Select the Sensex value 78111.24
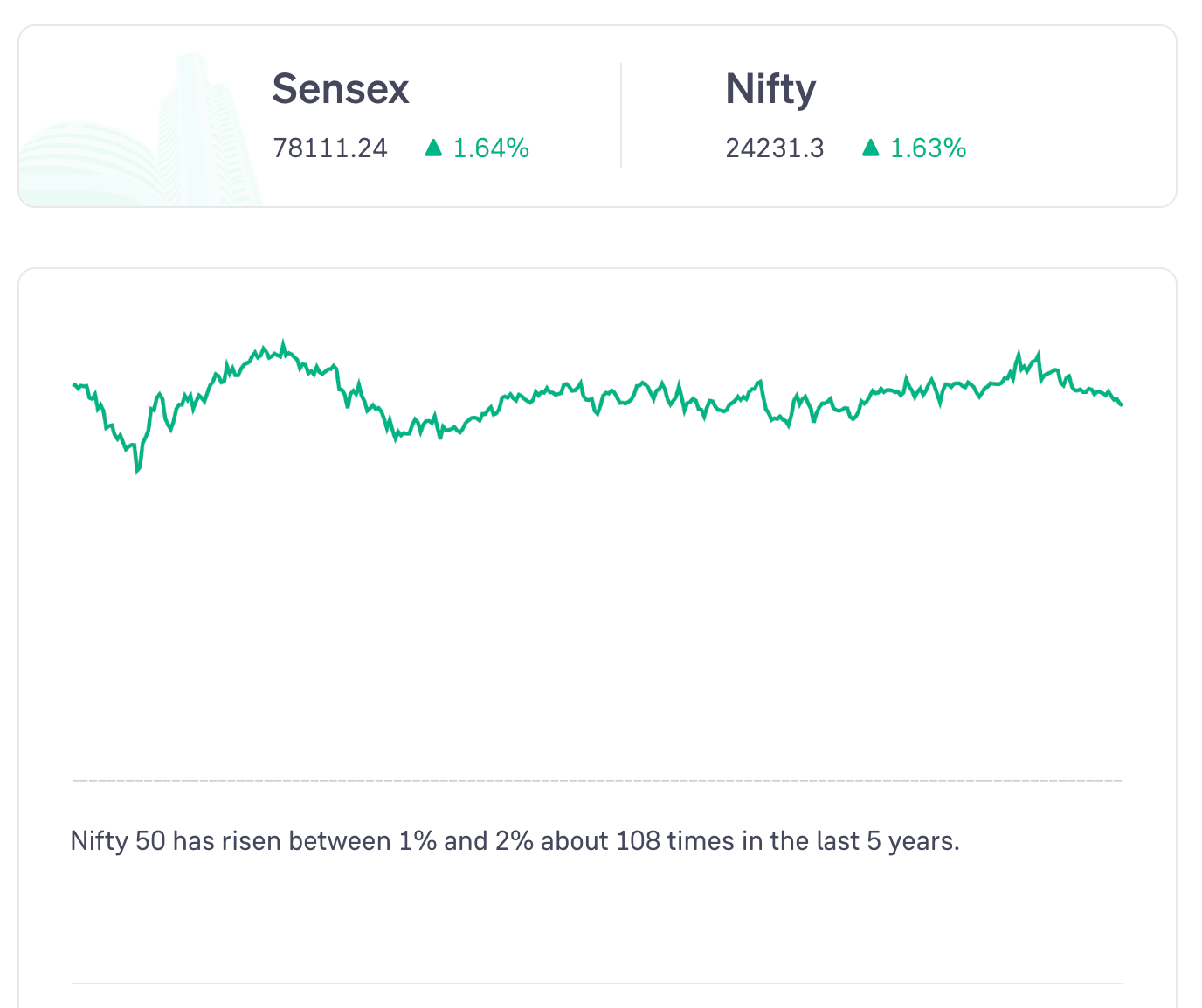The image size is (1202, 1008). pyautogui.click(x=329, y=148)
